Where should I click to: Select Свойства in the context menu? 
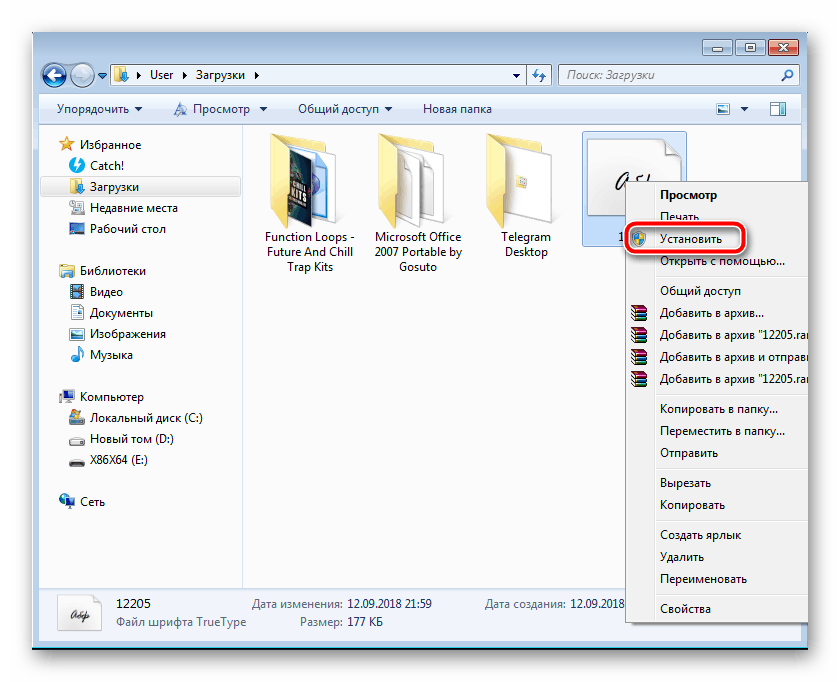(685, 609)
